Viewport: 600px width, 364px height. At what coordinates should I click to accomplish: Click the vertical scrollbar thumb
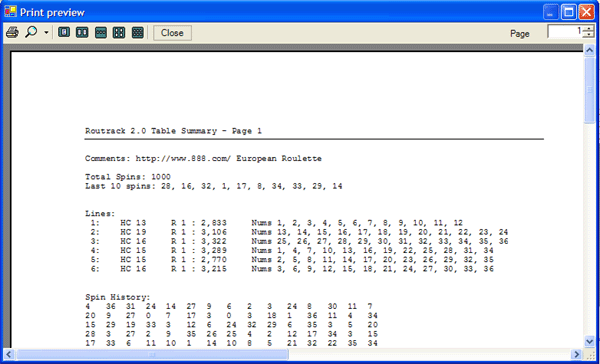coord(589,90)
